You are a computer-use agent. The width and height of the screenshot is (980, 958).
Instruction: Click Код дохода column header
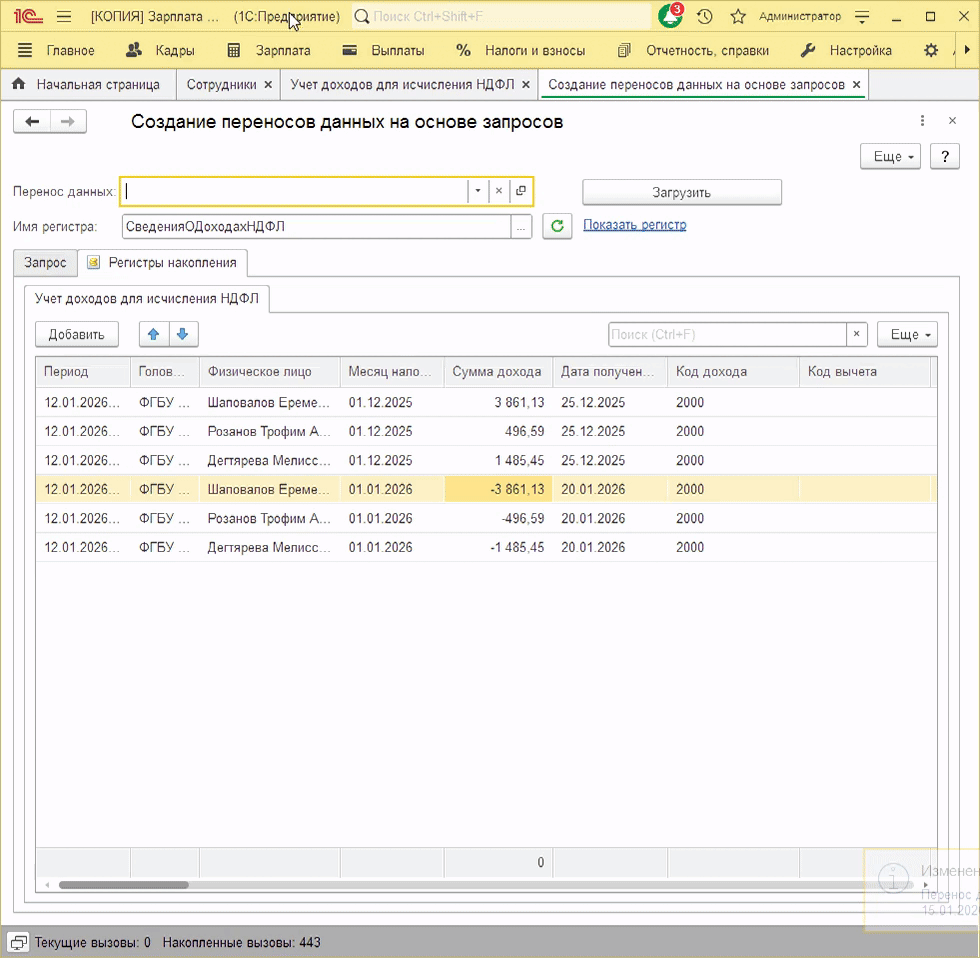click(733, 372)
